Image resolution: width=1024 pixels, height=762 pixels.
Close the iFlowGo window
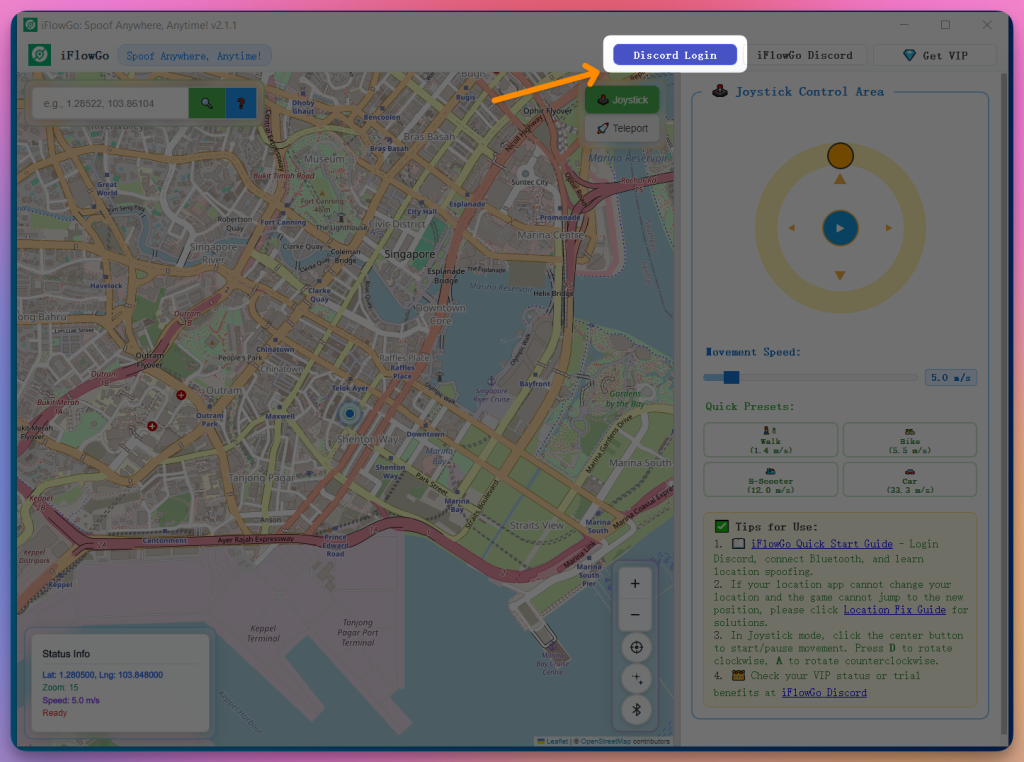[987, 25]
